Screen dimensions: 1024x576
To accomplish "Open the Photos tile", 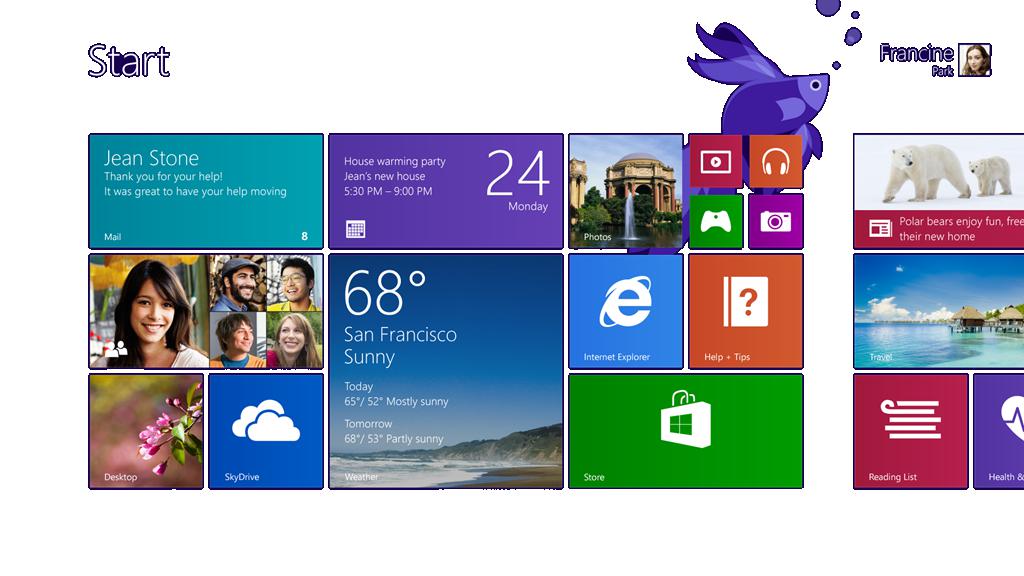I will click(626, 191).
